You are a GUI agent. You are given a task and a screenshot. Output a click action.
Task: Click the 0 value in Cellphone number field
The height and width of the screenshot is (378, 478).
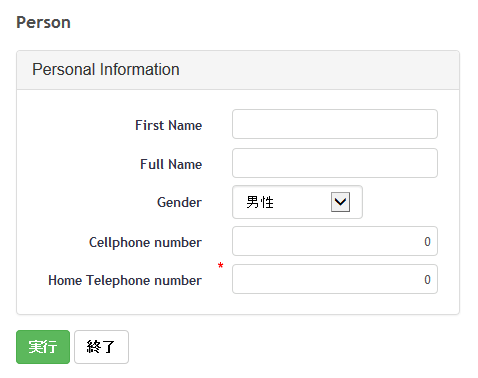click(x=427, y=242)
